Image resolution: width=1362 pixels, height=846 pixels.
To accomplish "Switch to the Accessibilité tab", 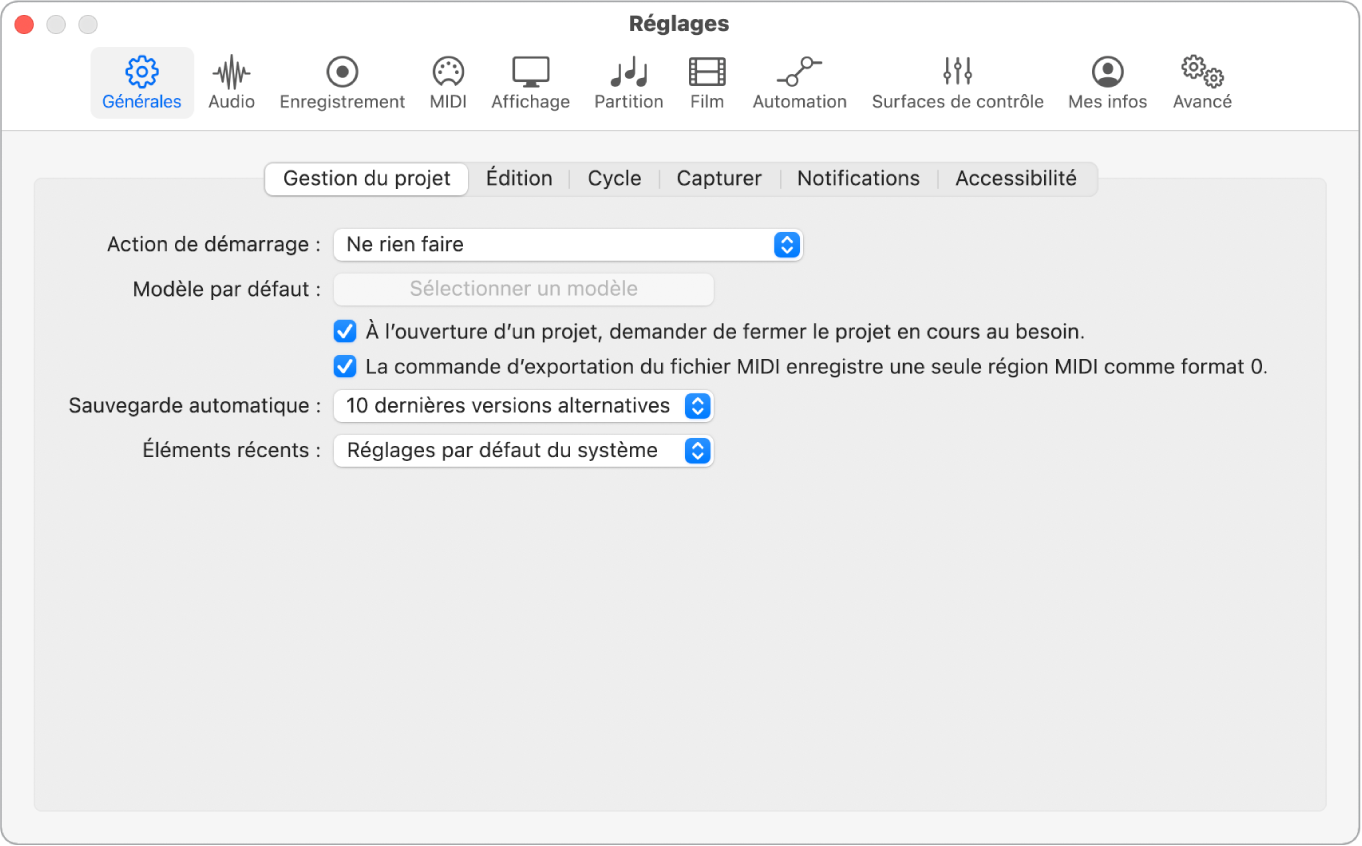I will (x=1016, y=179).
